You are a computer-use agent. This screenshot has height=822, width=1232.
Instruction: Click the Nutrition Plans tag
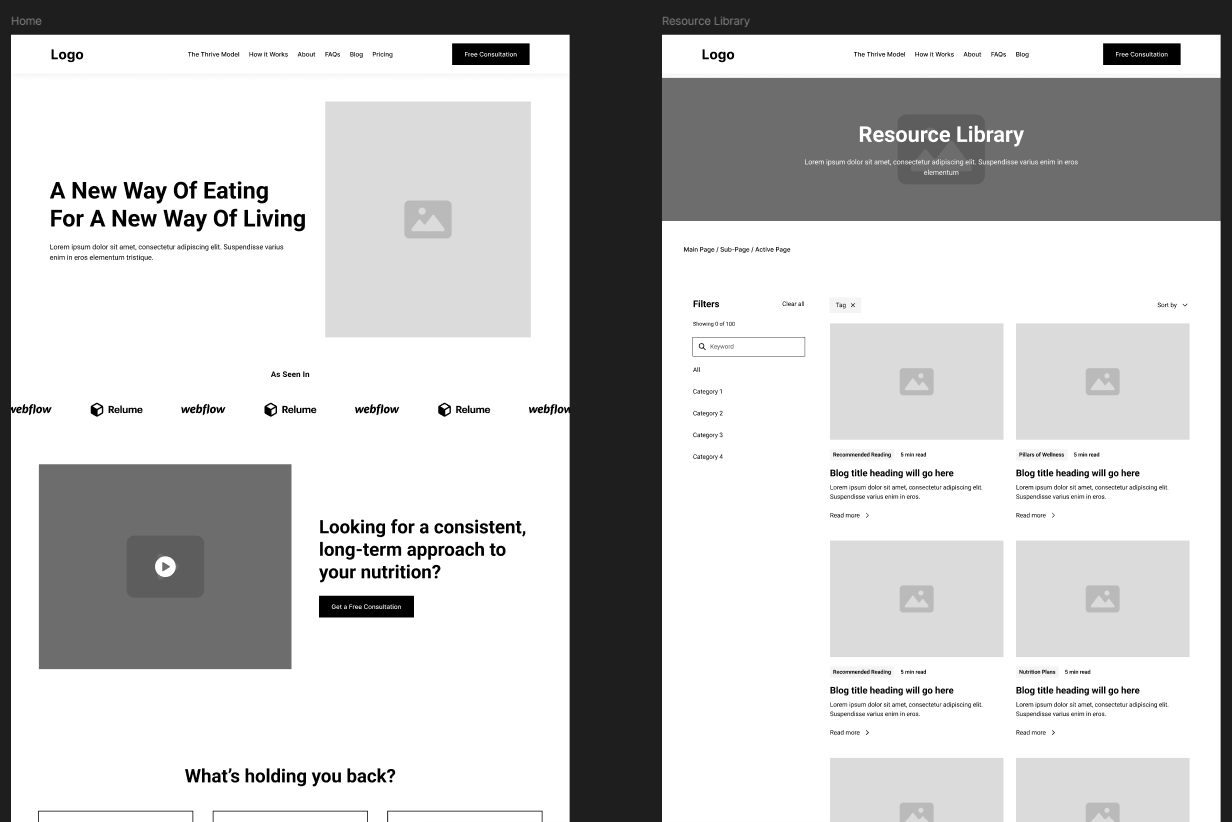tap(1037, 672)
